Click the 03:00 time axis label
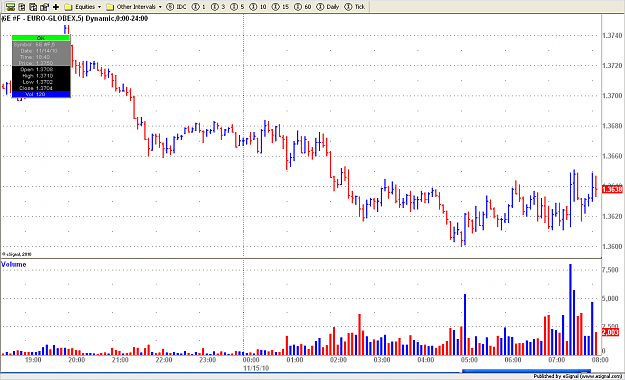Image resolution: width=625 pixels, height=380 pixels. (x=382, y=360)
